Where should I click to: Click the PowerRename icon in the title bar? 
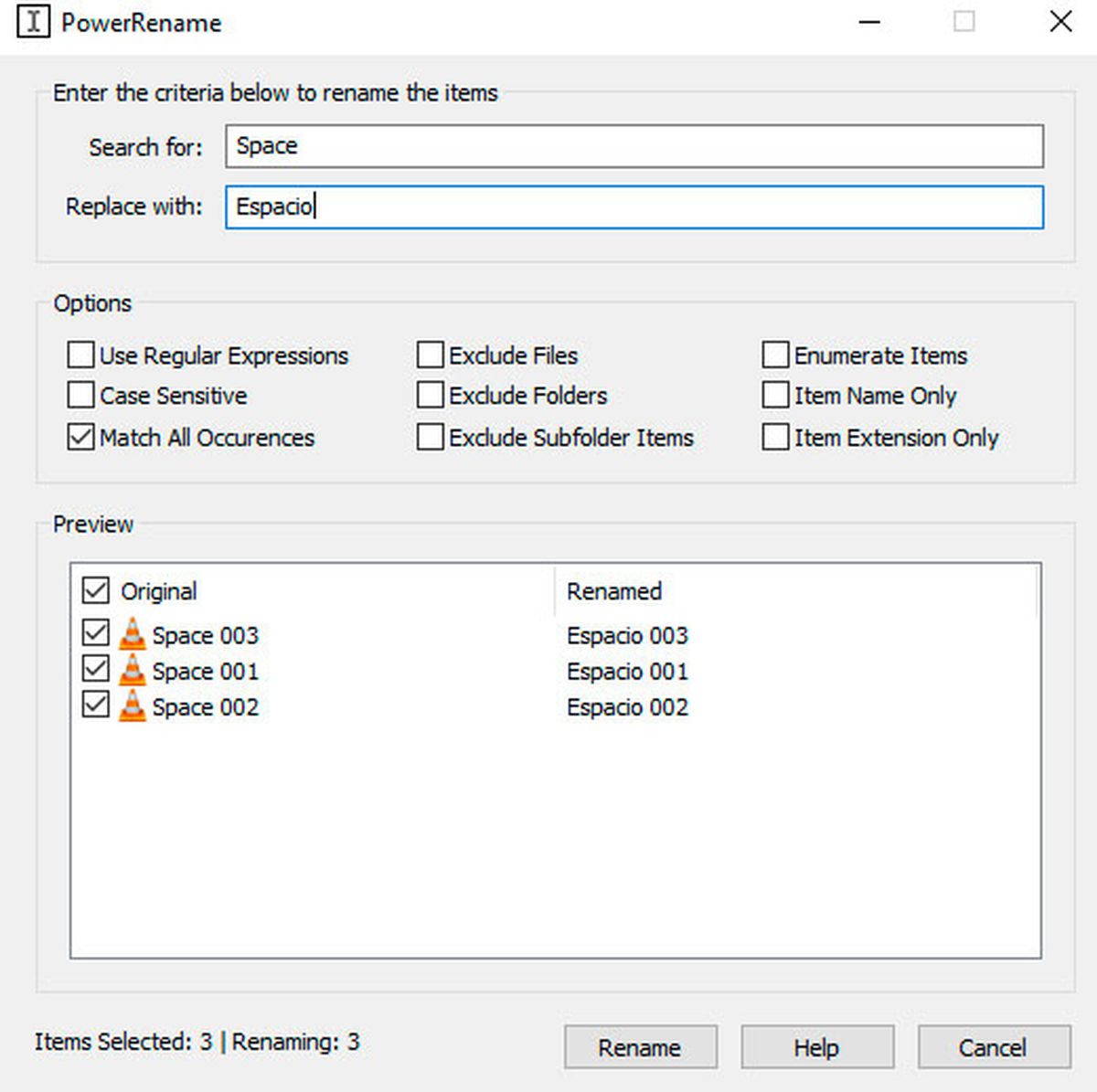point(32,21)
